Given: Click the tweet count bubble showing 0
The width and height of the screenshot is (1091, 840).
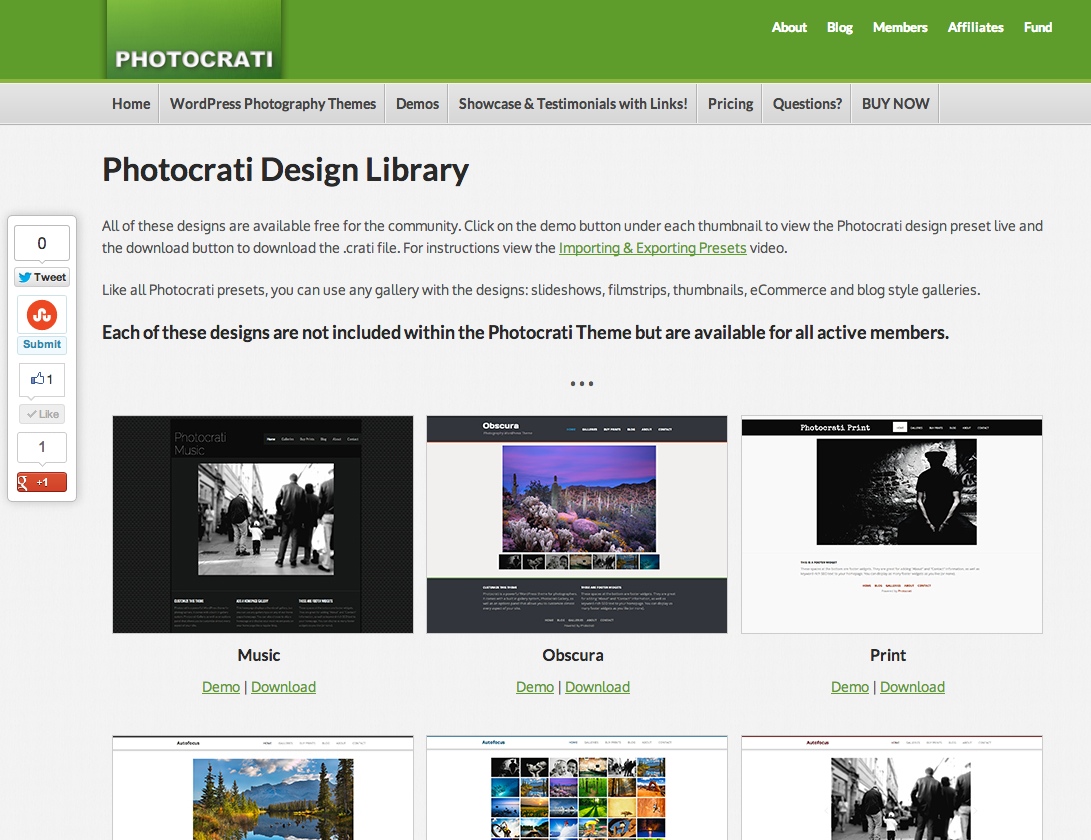Looking at the screenshot, I should pos(42,244).
